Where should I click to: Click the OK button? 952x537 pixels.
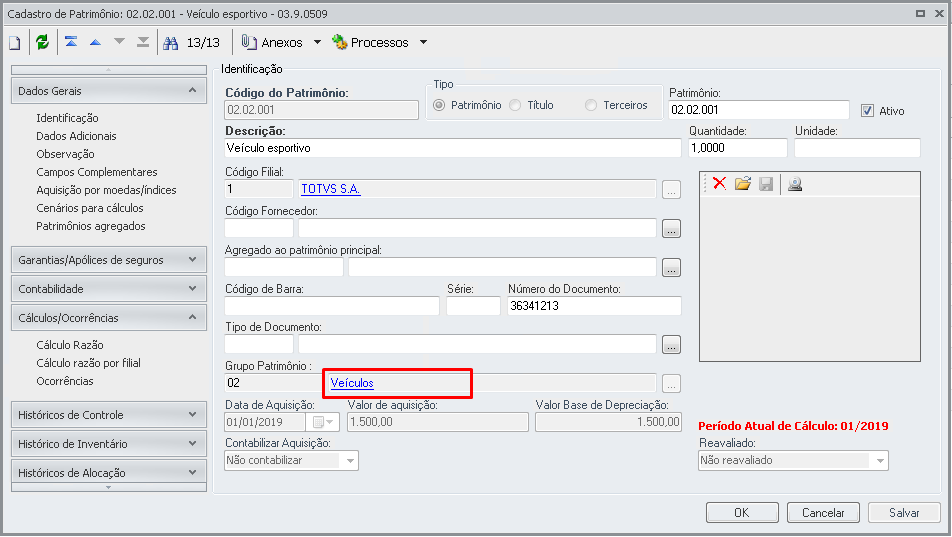(x=742, y=513)
